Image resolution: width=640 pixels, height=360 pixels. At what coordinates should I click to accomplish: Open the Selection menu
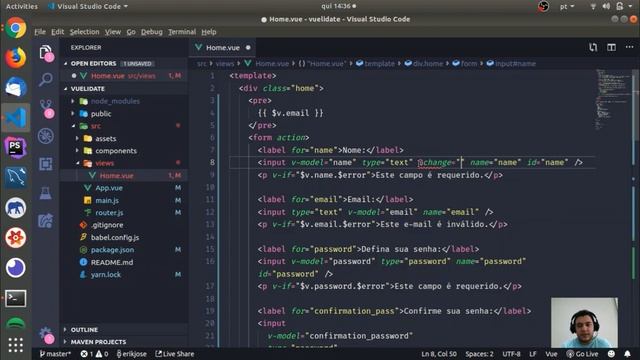[x=84, y=32]
